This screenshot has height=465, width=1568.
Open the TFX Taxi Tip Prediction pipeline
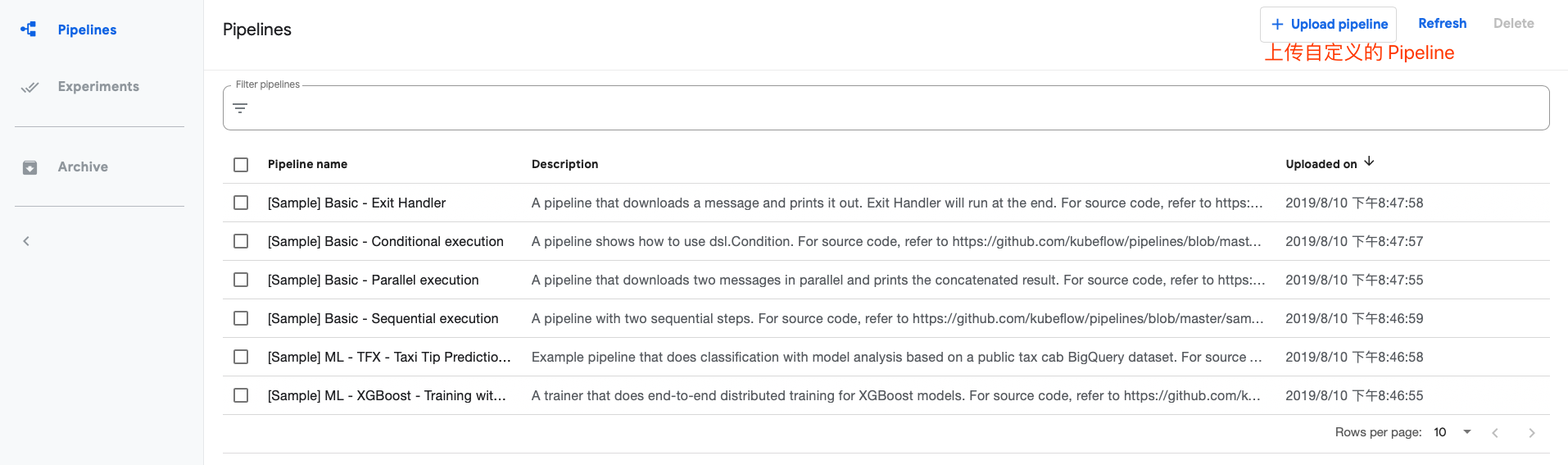pos(388,357)
